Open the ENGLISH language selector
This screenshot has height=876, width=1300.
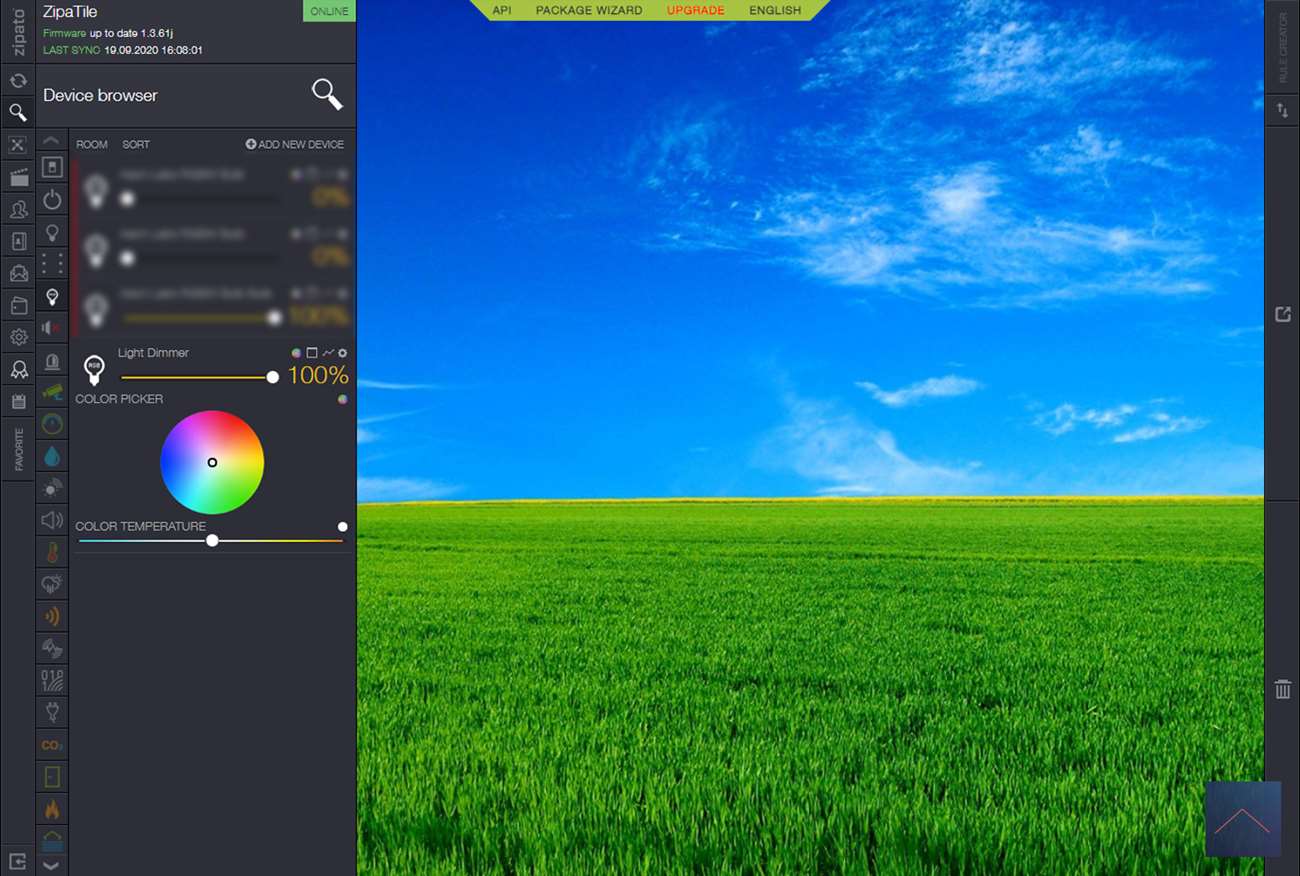click(x=775, y=10)
